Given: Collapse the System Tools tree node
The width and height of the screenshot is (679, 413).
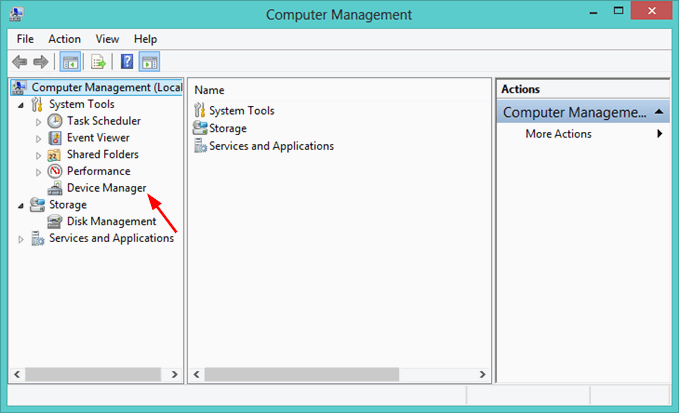Looking at the screenshot, I should [x=21, y=104].
